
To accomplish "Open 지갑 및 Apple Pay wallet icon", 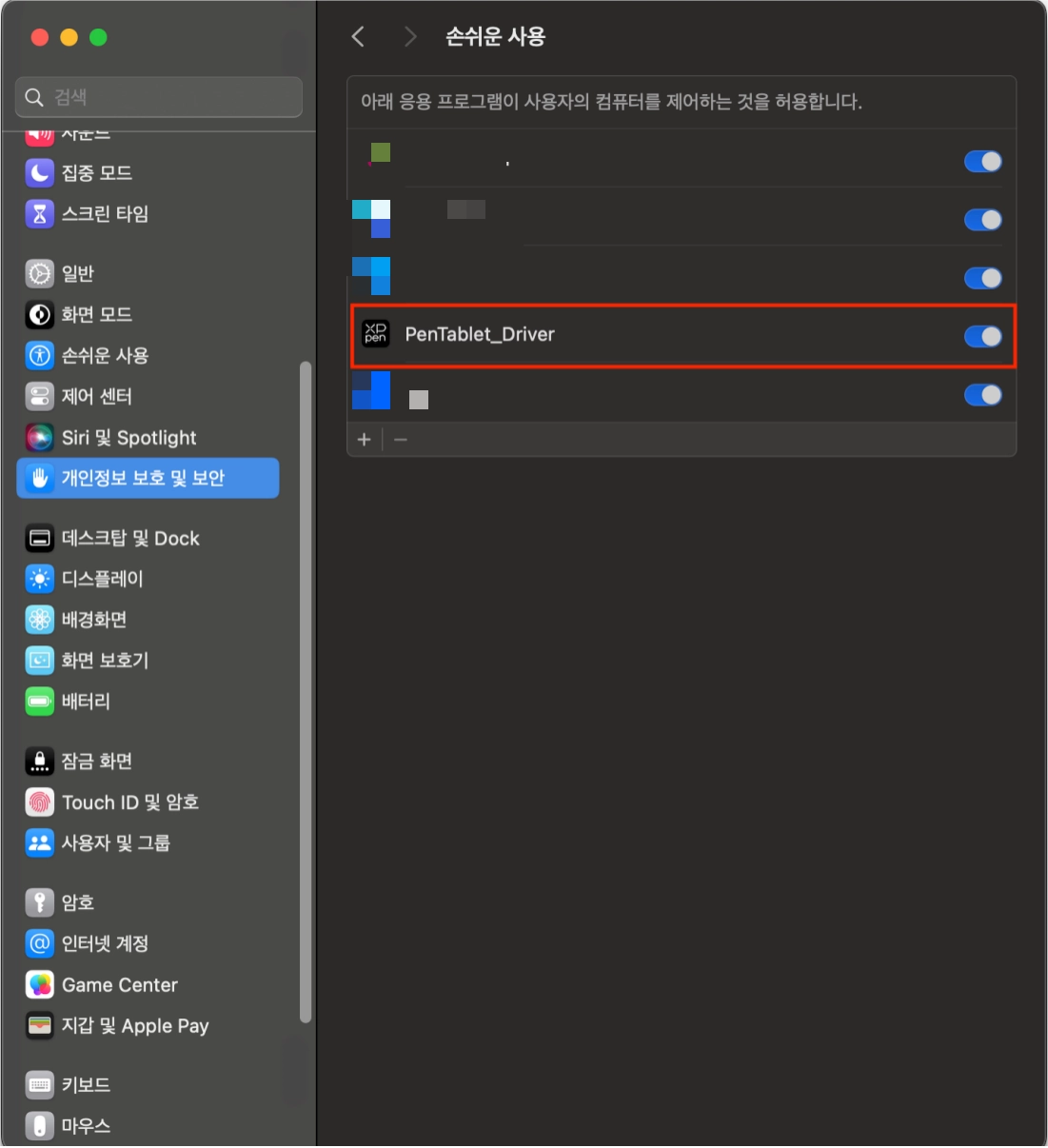I will 39,1025.
